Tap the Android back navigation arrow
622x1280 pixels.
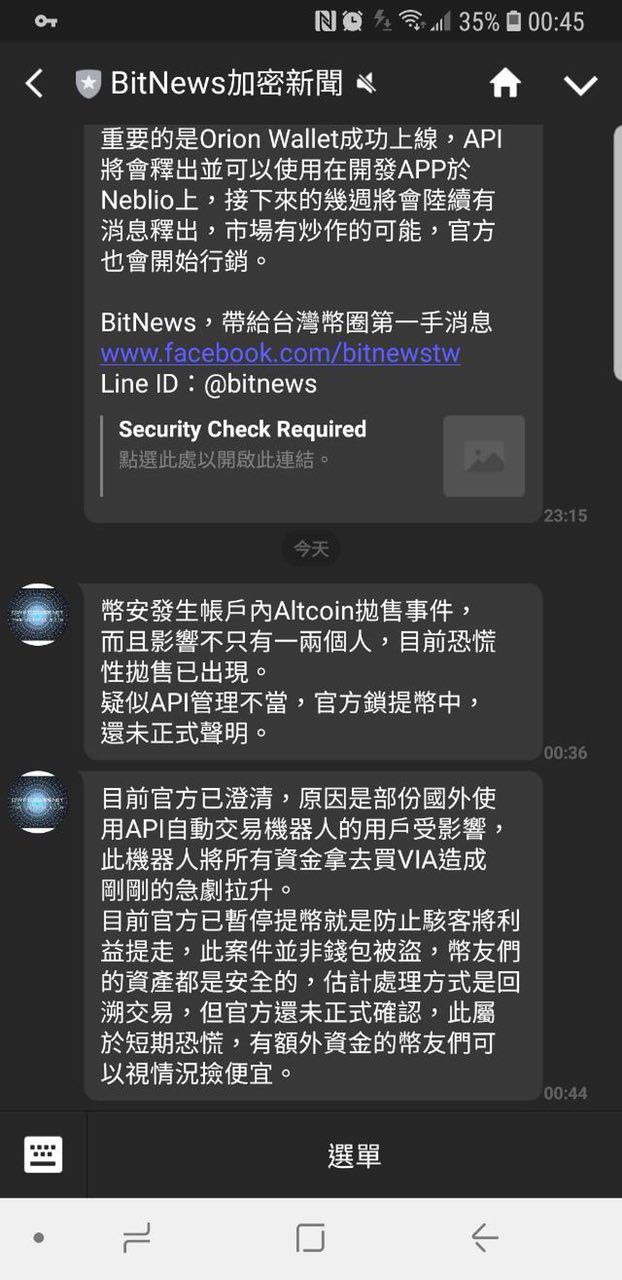tap(485, 1238)
